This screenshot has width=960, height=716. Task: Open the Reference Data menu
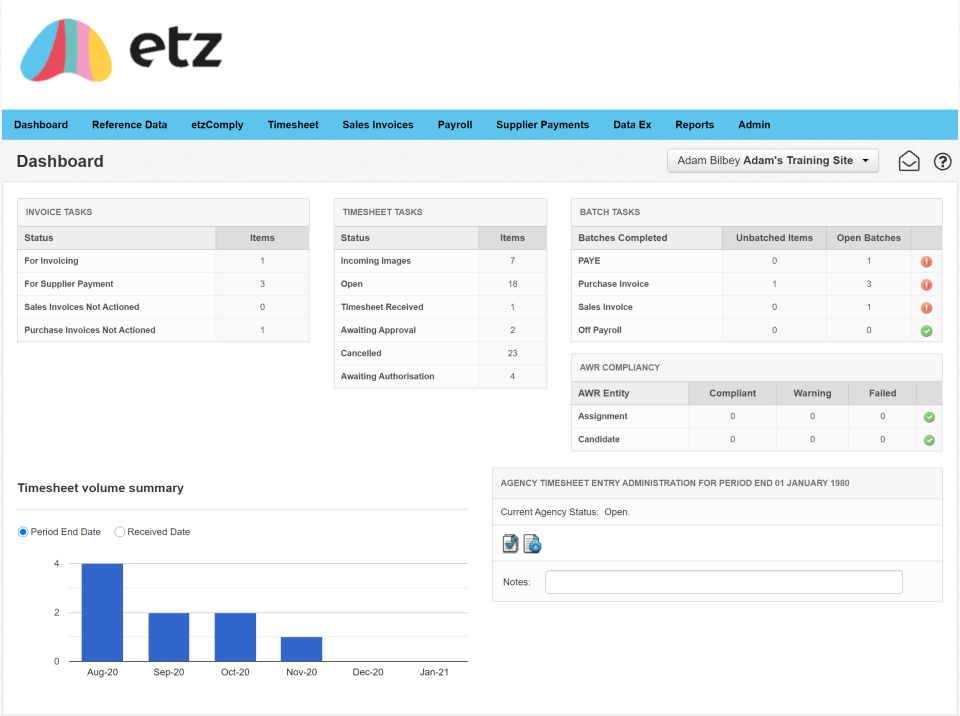click(129, 125)
